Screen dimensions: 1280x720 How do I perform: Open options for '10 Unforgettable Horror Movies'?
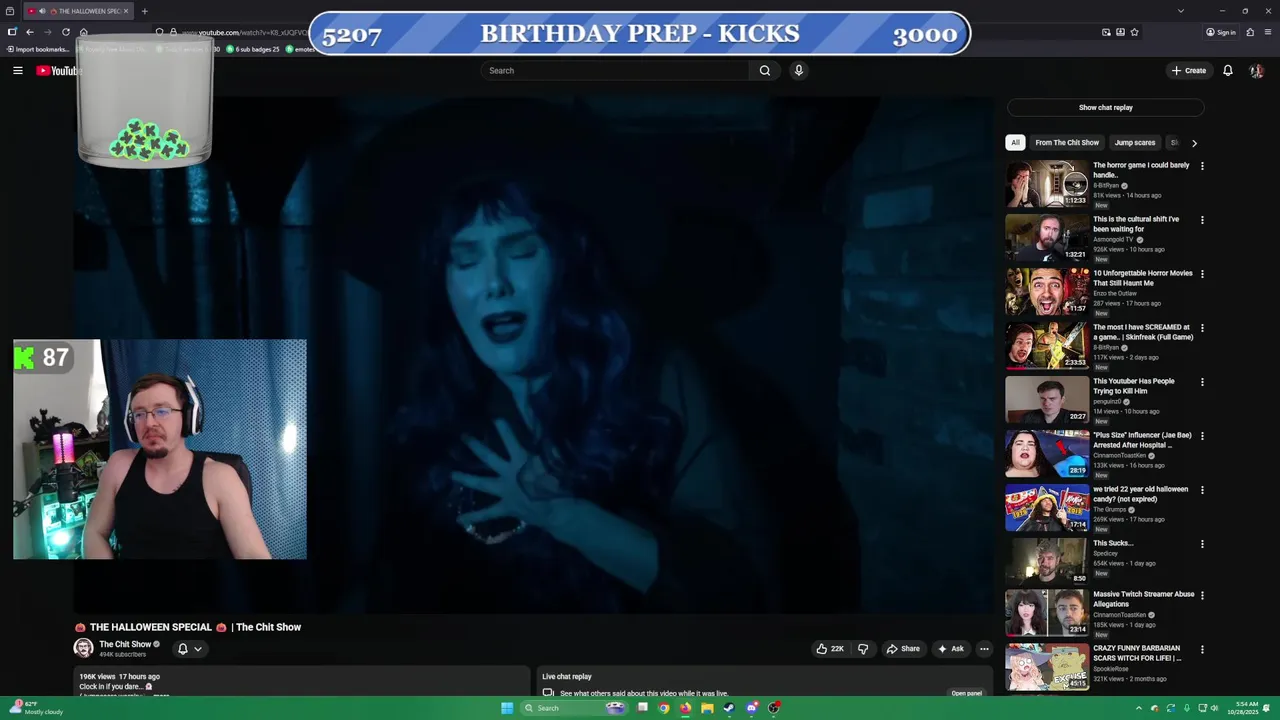point(1202,274)
